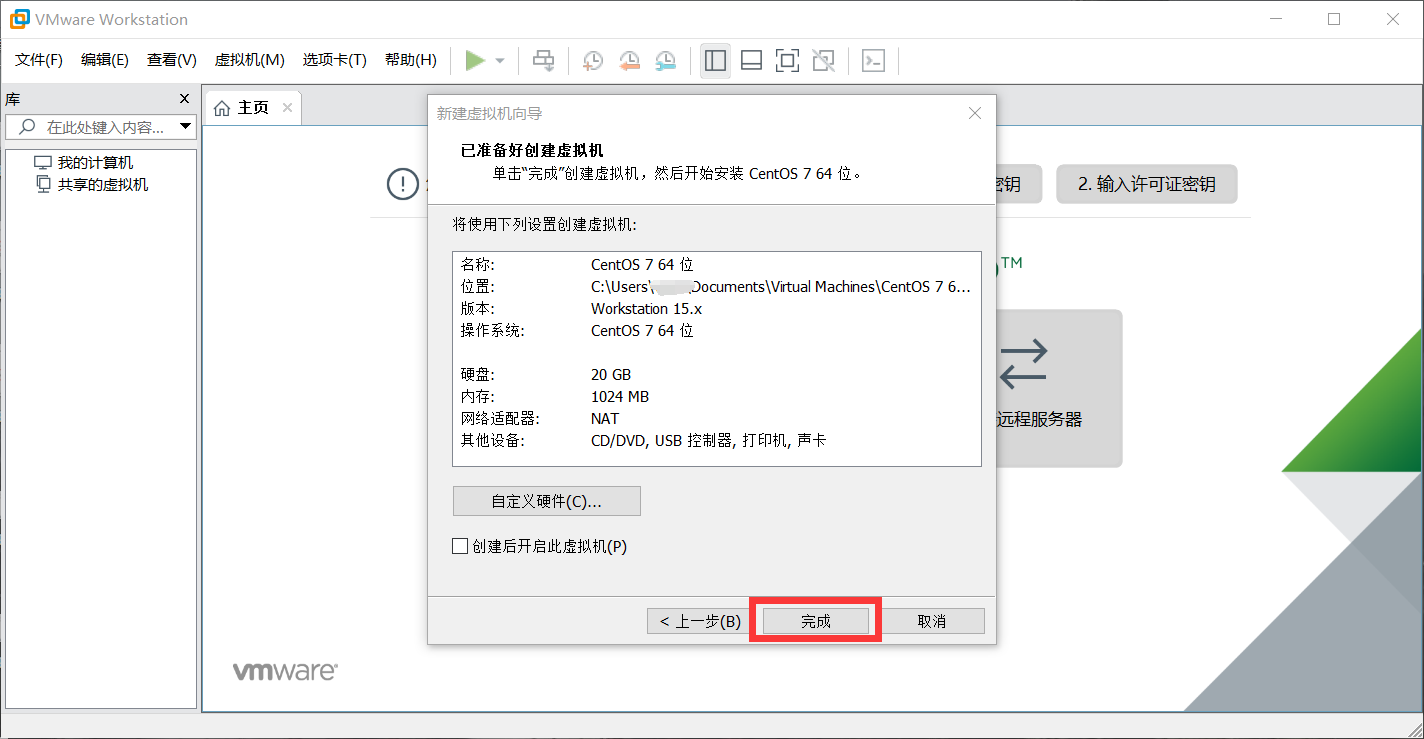Minimize the VMware Workstation window

click(1276, 19)
